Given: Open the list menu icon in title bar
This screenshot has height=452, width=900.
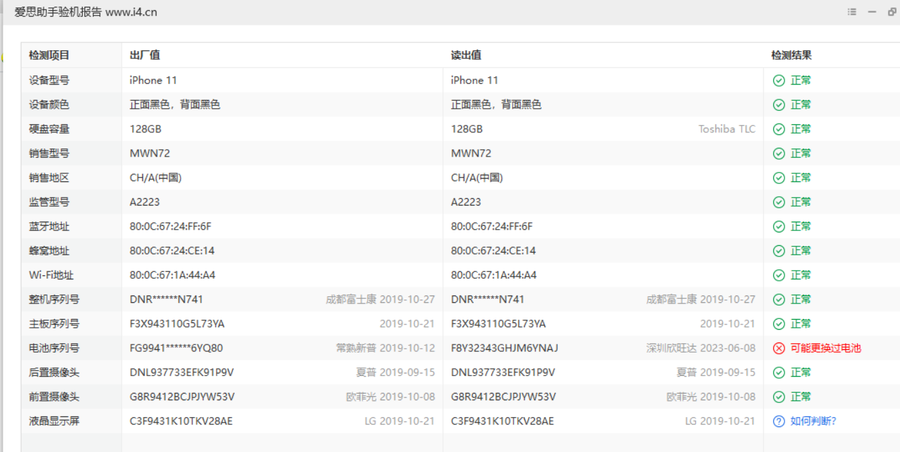Looking at the screenshot, I should click(851, 12).
